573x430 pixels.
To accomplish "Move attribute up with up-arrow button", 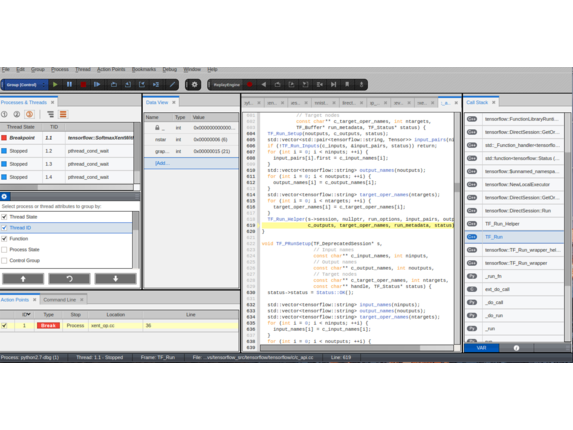I will click(23, 279).
